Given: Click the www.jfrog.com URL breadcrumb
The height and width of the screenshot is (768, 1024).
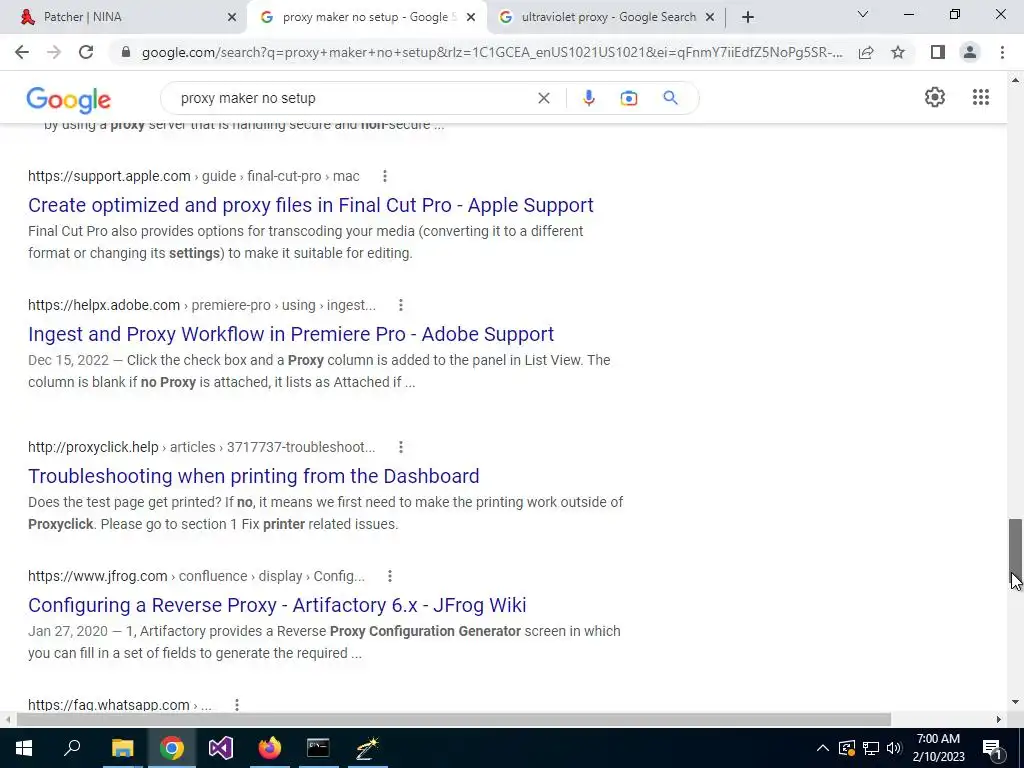Looking at the screenshot, I should click(196, 576).
